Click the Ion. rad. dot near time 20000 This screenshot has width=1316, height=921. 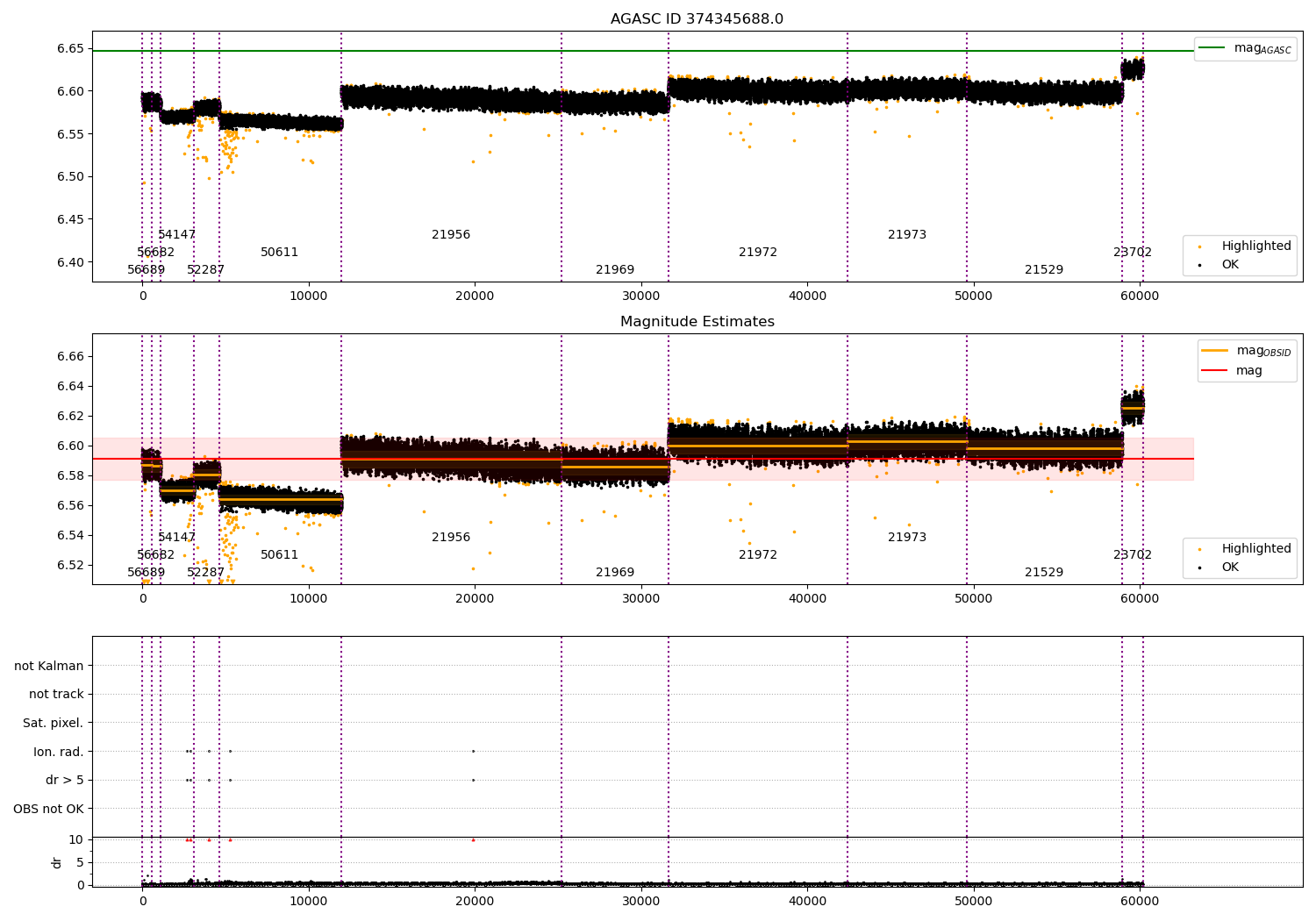[473, 751]
